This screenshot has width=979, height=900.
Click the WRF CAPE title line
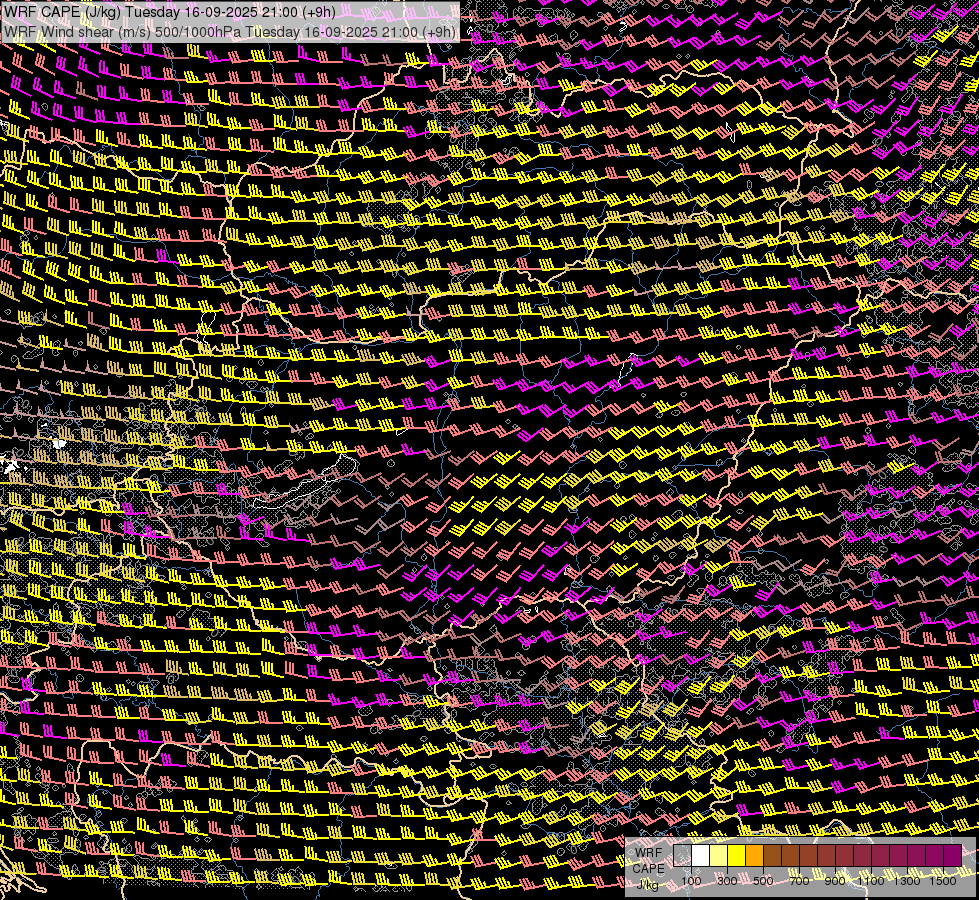click(169, 12)
